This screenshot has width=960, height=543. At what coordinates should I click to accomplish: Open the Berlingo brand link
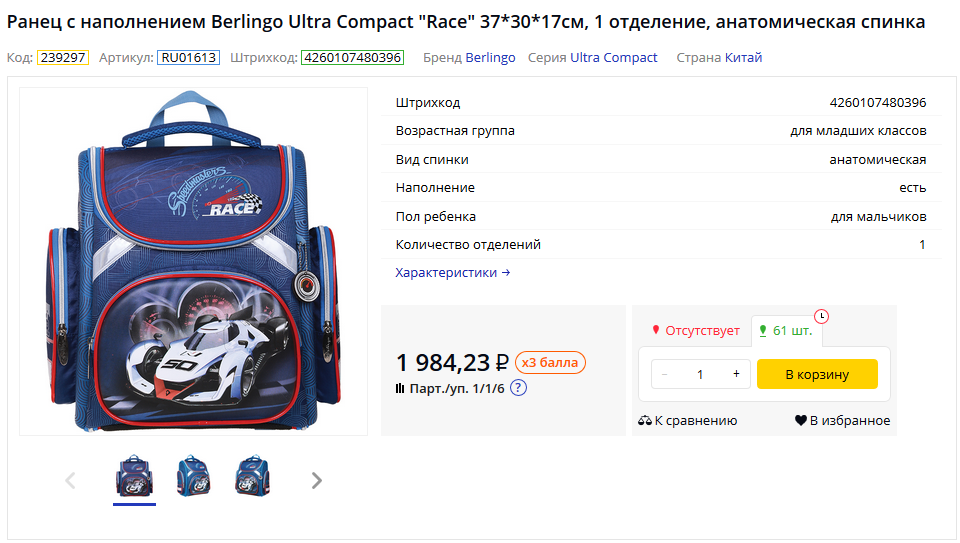point(490,58)
